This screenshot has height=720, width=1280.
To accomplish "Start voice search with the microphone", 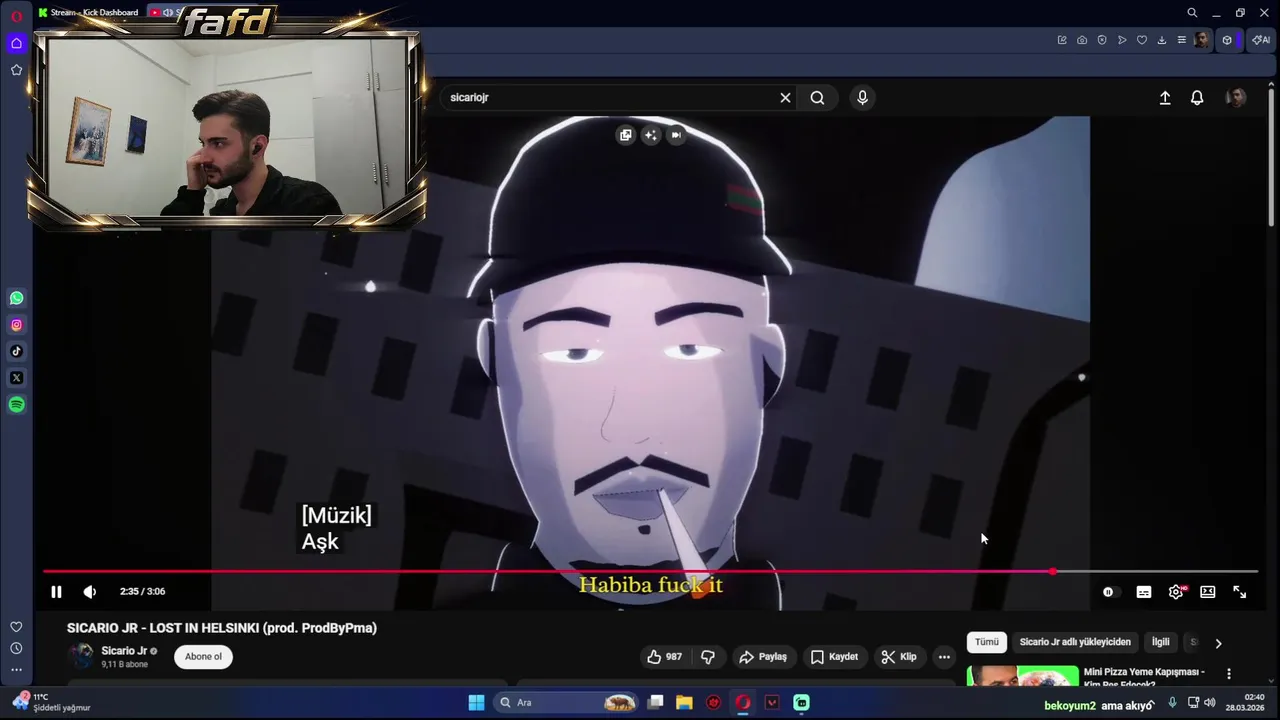I will [862, 97].
